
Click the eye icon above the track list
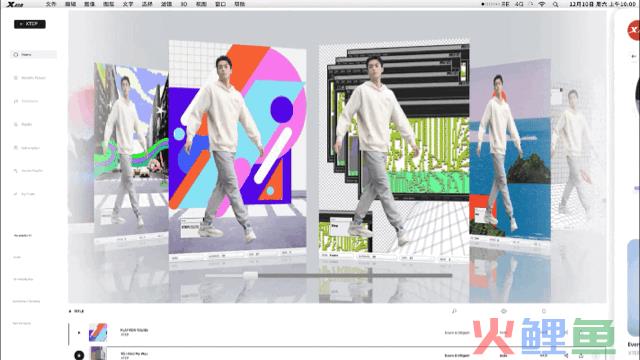(504, 311)
